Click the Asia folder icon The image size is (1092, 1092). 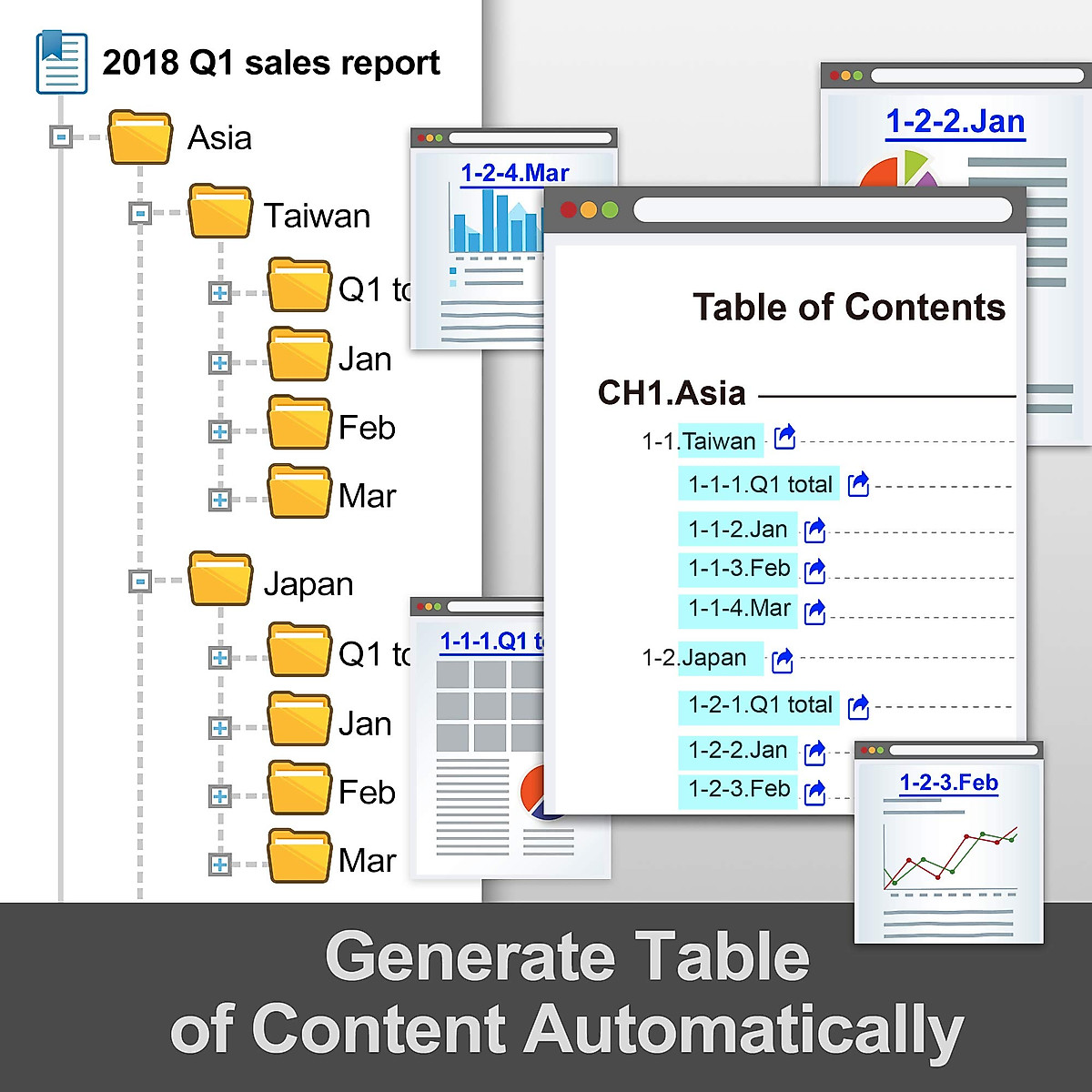(x=139, y=137)
